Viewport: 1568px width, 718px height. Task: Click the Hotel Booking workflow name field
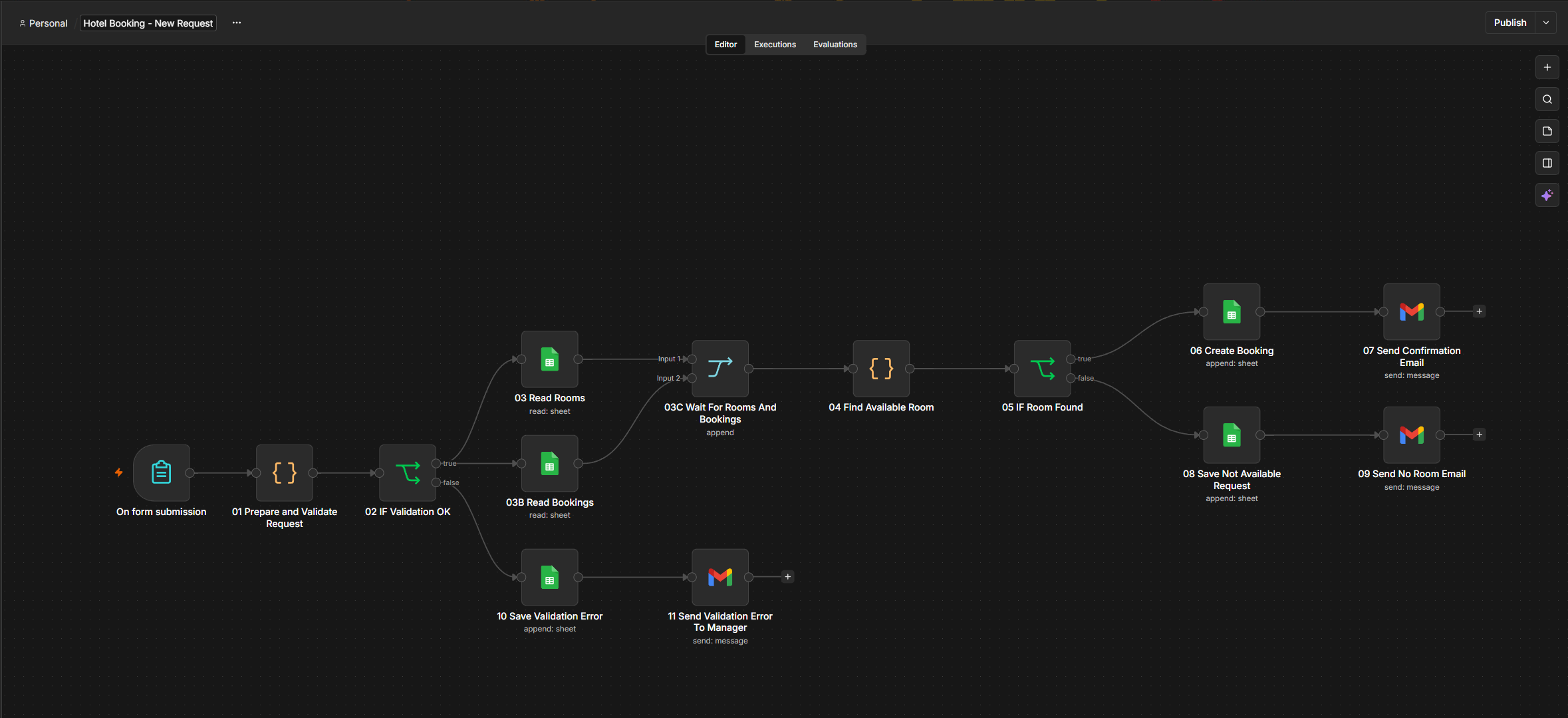point(148,23)
